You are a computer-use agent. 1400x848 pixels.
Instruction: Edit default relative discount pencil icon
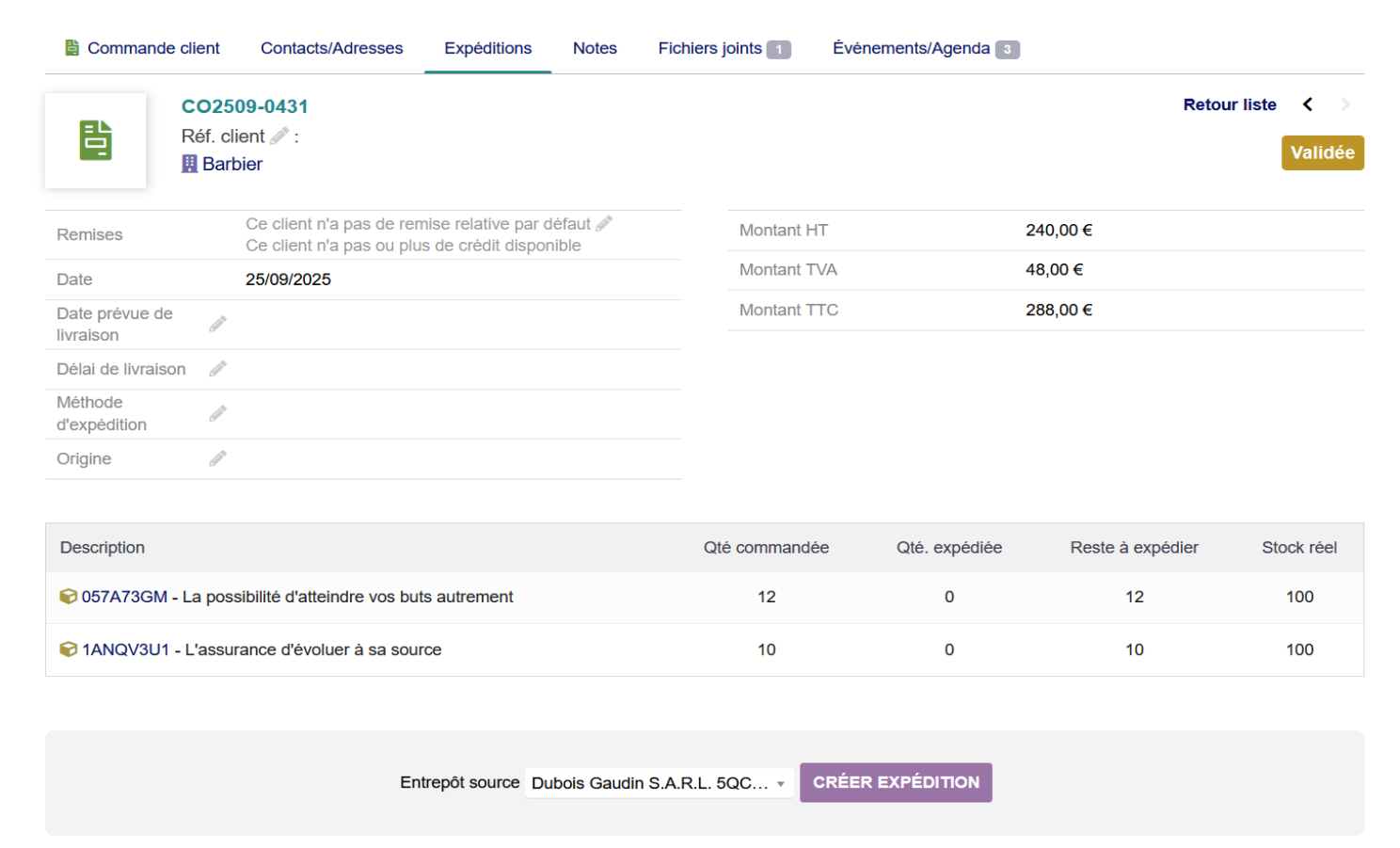604,224
